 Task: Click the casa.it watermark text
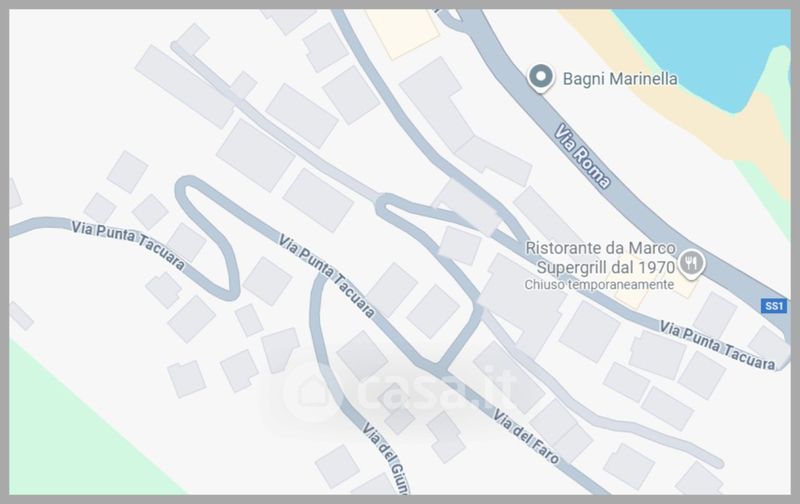[x=436, y=391]
